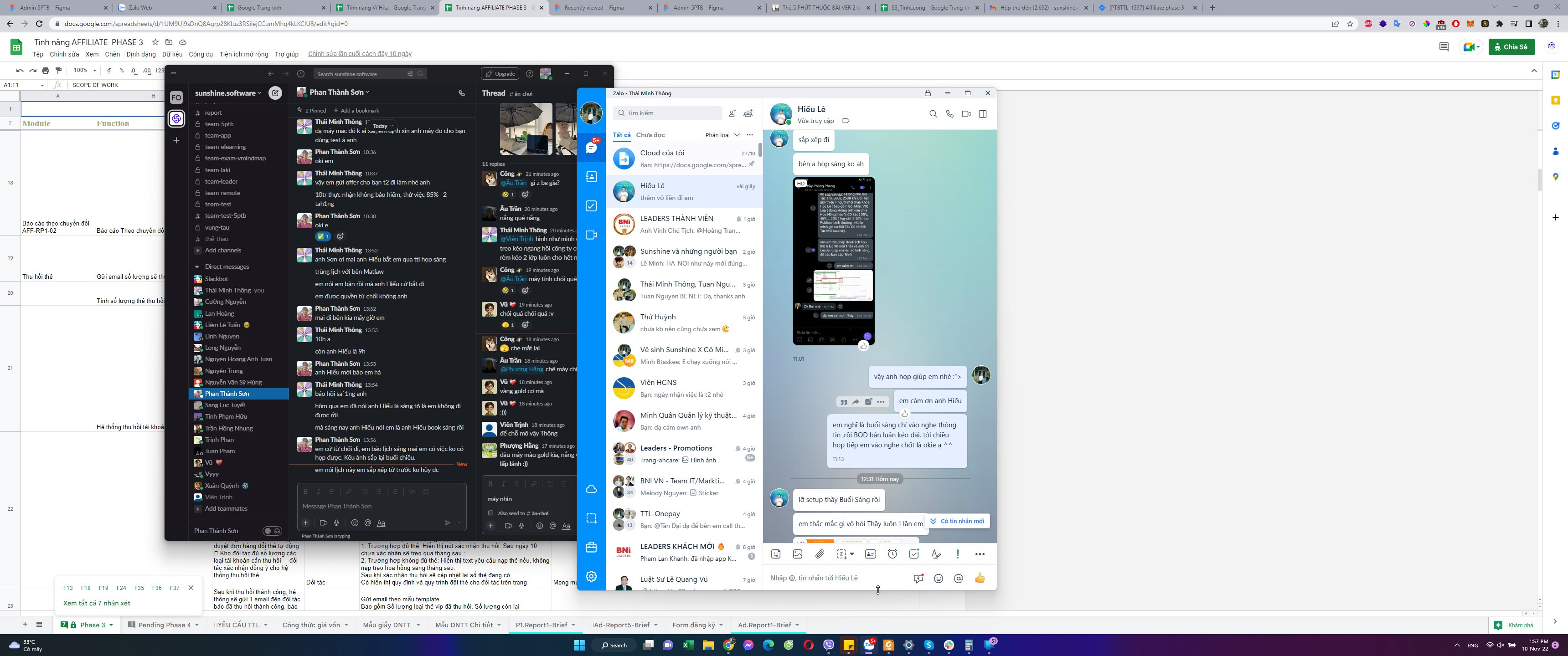Screen dimensions: 1568x656
Task: Send thumbs-up like in Zalo chat
Action: point(980,578)
